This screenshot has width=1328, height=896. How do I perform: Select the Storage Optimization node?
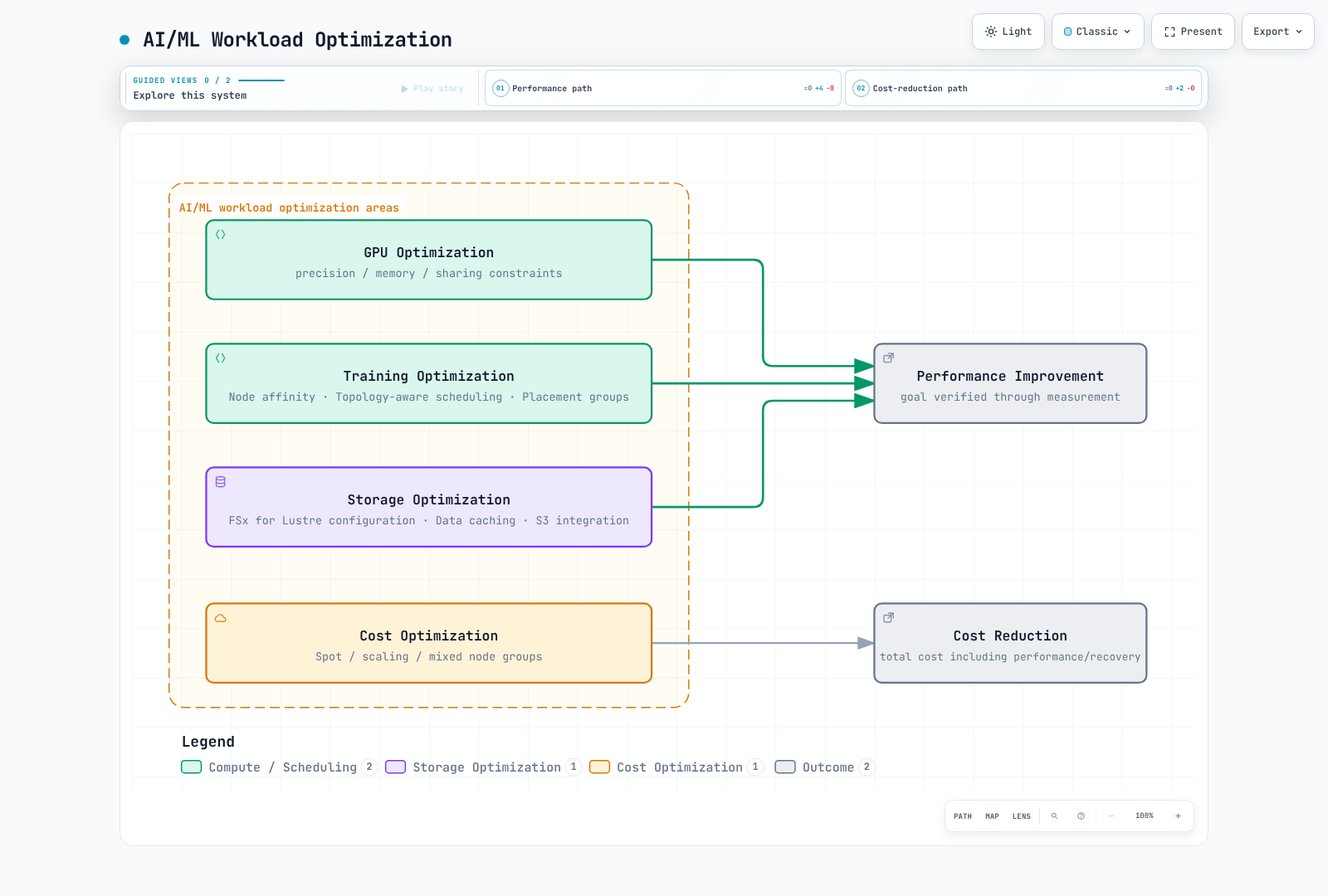[x=429, y=507]
